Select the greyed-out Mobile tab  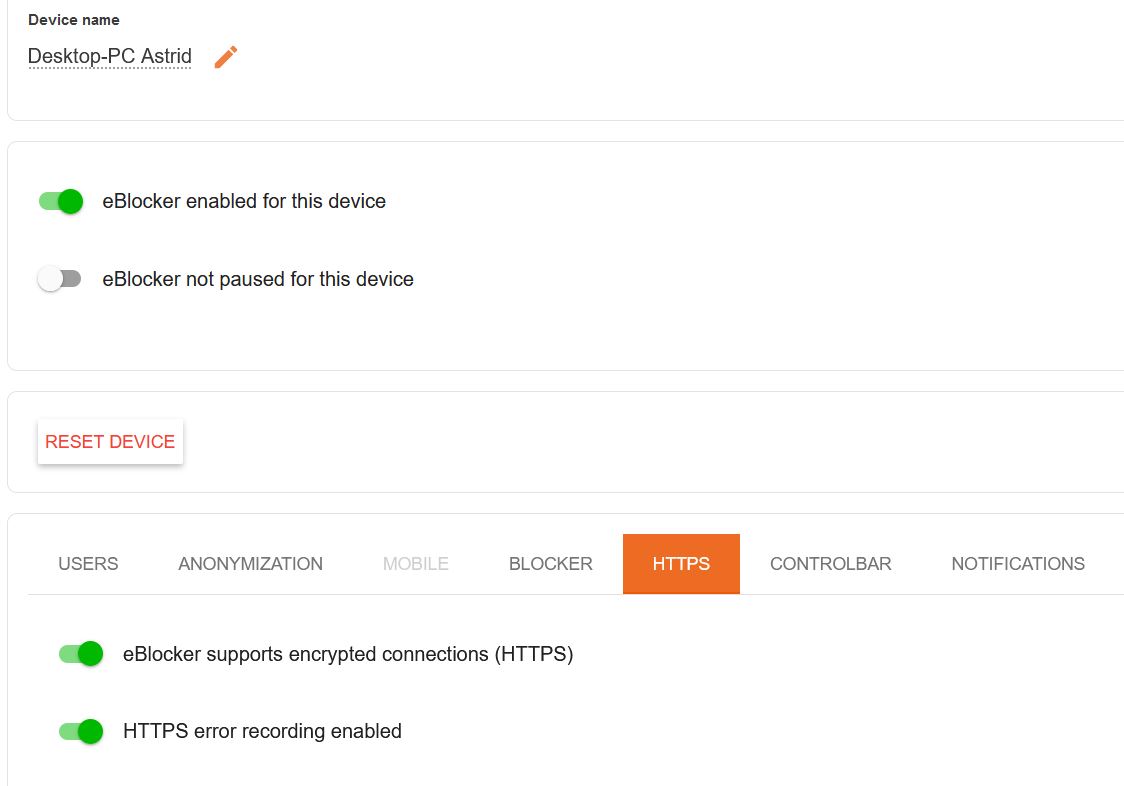click(x=416, y=564)
